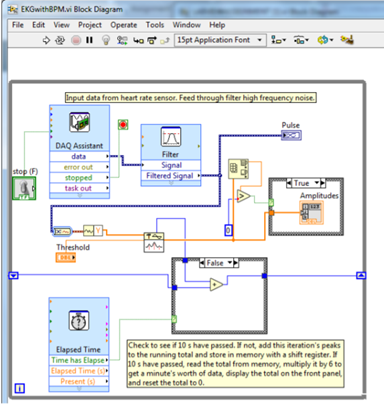Screen dimensions: 384x405
Task: Select the DAQ Assistant express VI icon
Action: pyautogui.click(x=79, y=122)
